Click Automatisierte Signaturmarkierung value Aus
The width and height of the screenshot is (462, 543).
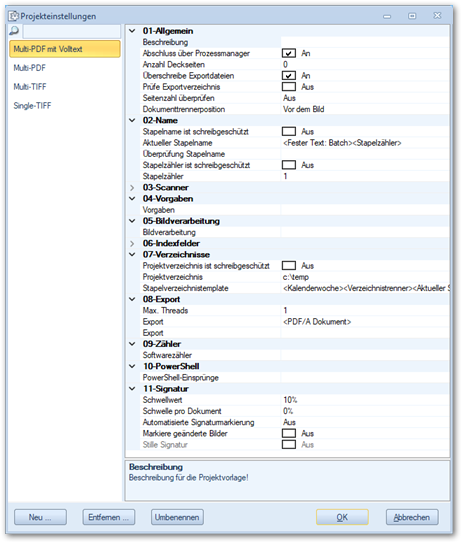coord(289,422)
